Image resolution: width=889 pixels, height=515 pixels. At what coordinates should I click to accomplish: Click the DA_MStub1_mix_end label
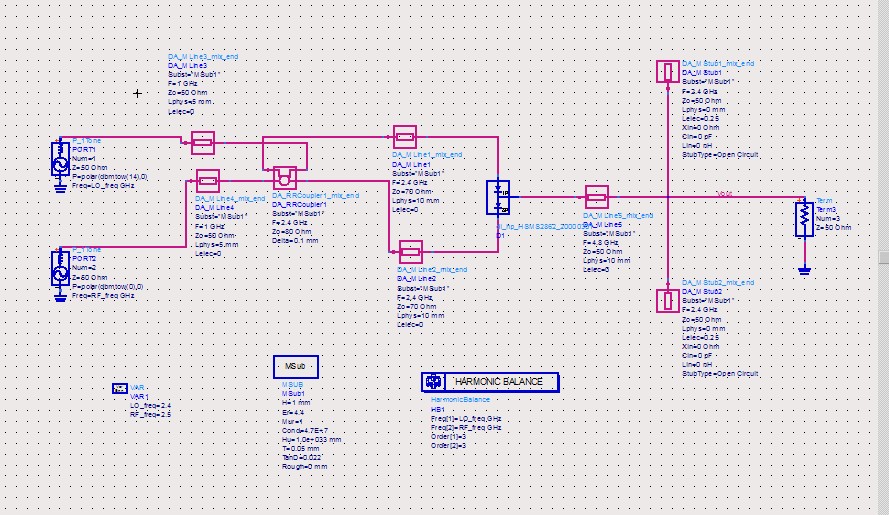click(x=718, y=64)
